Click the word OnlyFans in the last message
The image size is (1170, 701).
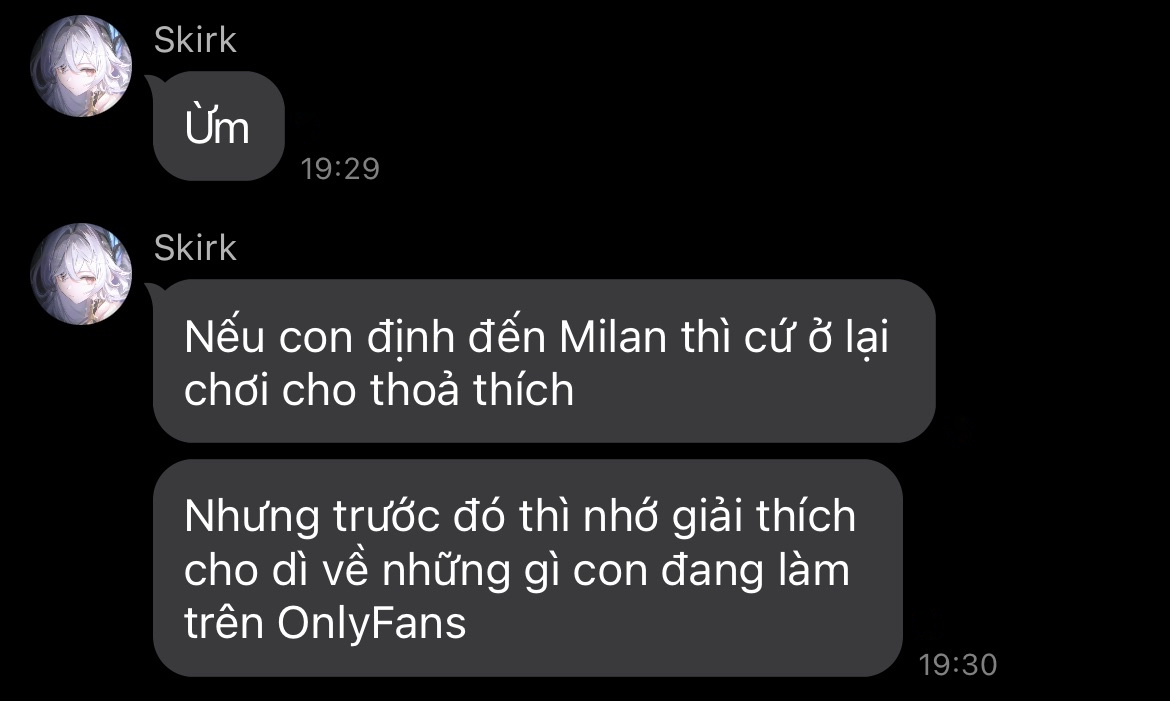coord(372,623)
